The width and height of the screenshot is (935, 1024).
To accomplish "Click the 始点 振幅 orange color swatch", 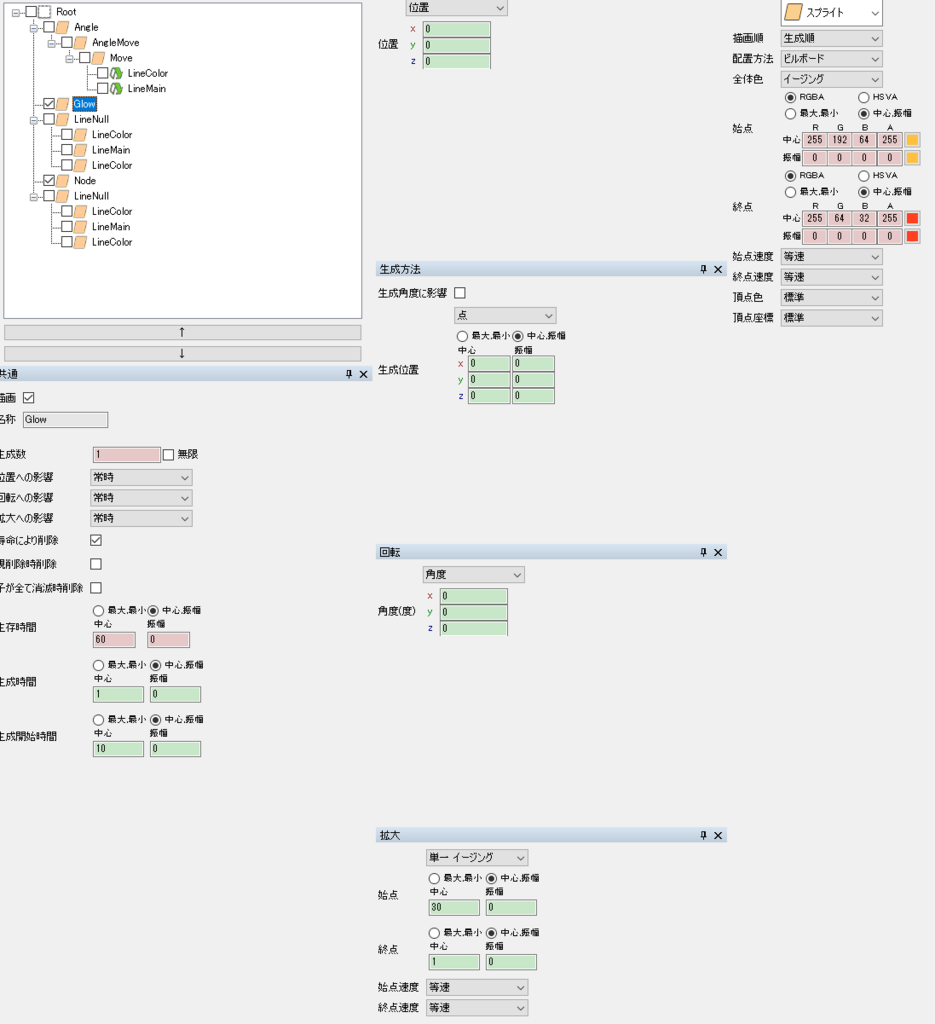I will [x=912, y=157].
